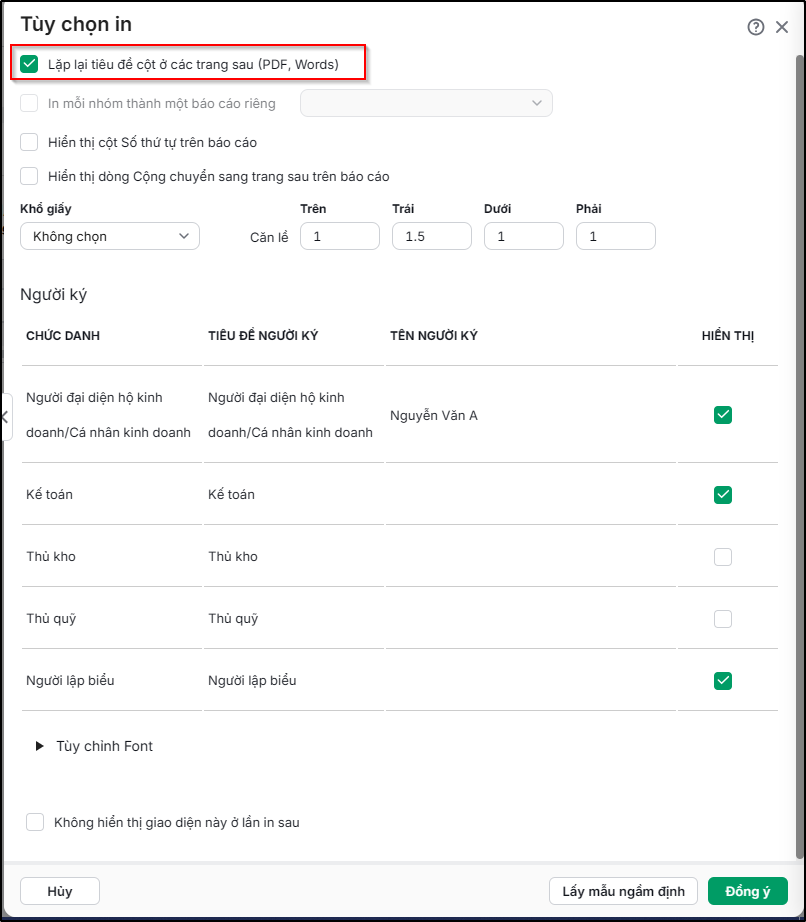Screen dimensions: 806x922
Task: Click the Hủy button
Action: coord(60,891)
